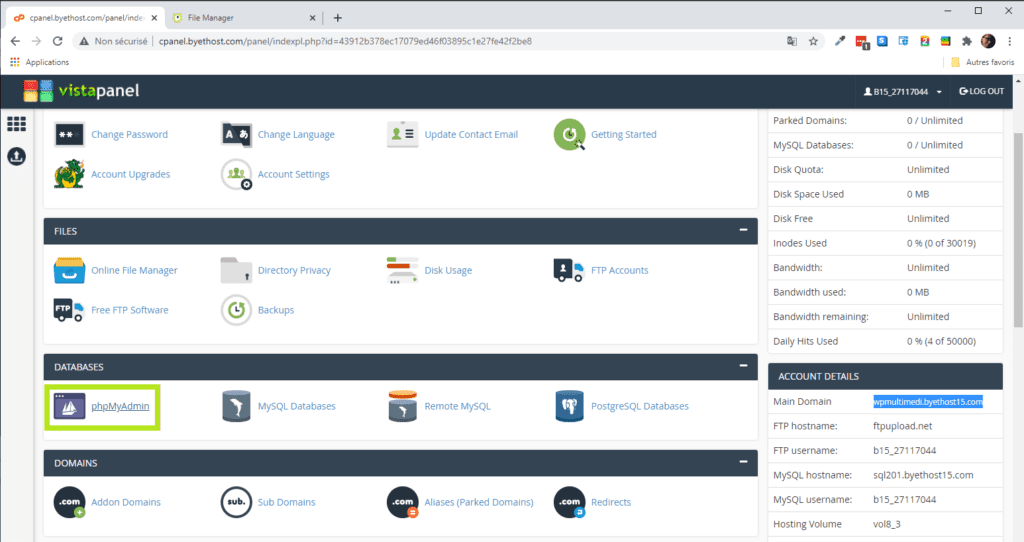Collapse the FILES section
This screenshot has height=542, width=1024.
[x=743, y=230]
